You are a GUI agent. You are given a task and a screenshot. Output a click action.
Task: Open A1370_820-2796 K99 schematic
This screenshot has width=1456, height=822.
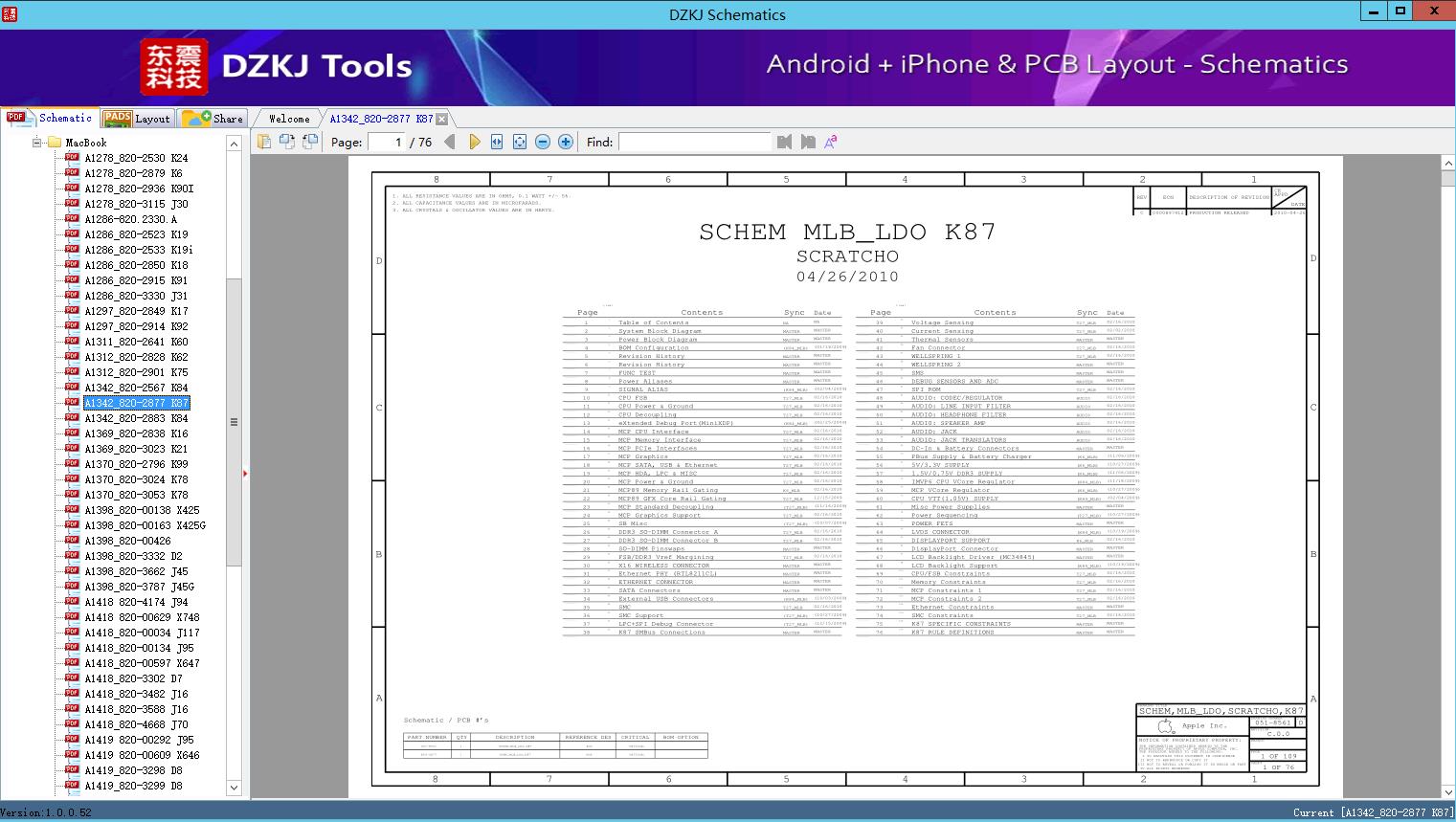[x=136, y=464]
